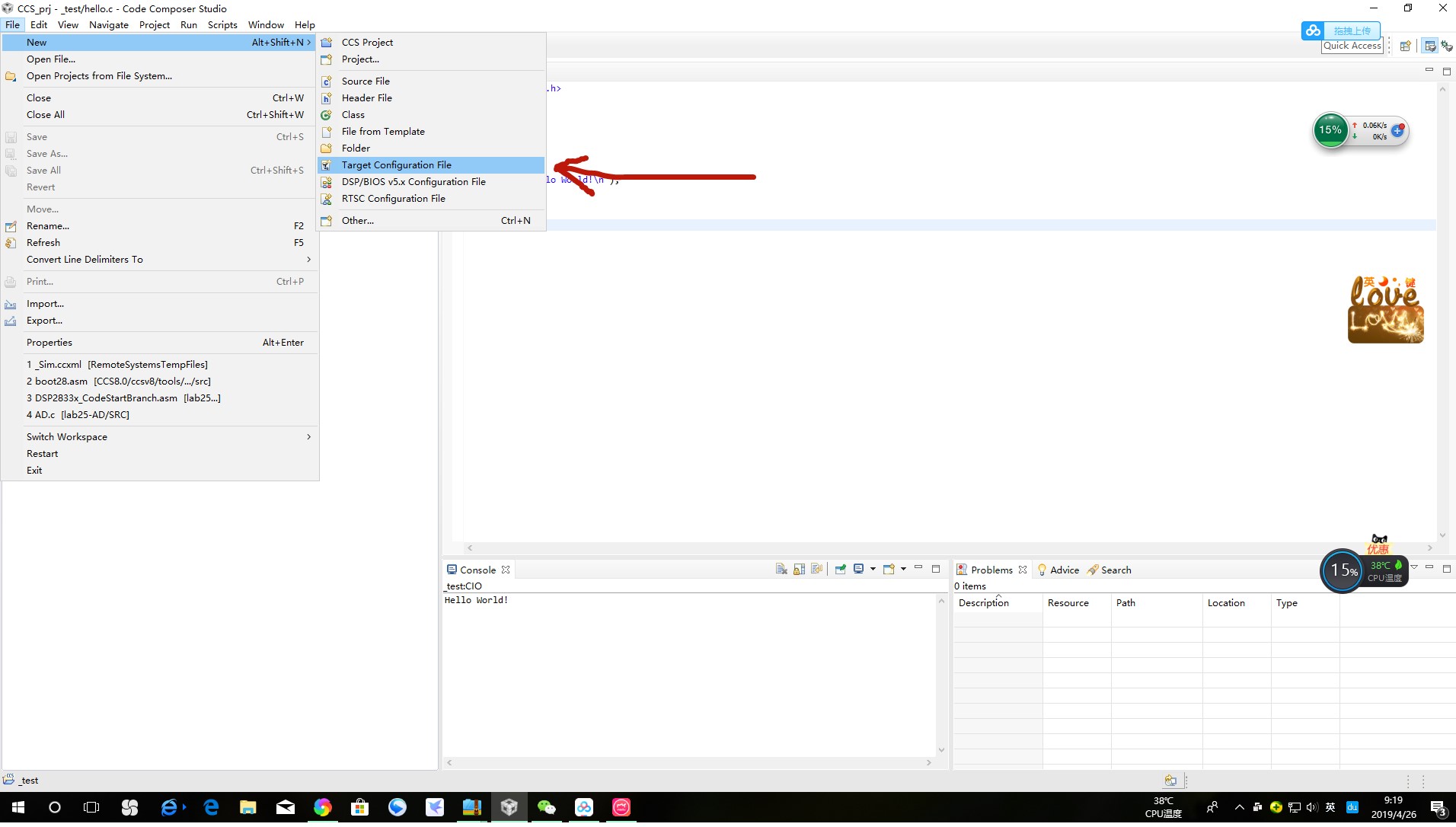The width and height of the screenshot is (1456, 827).
Task: Open the Open Console dropdown
Action: point(902,569)
